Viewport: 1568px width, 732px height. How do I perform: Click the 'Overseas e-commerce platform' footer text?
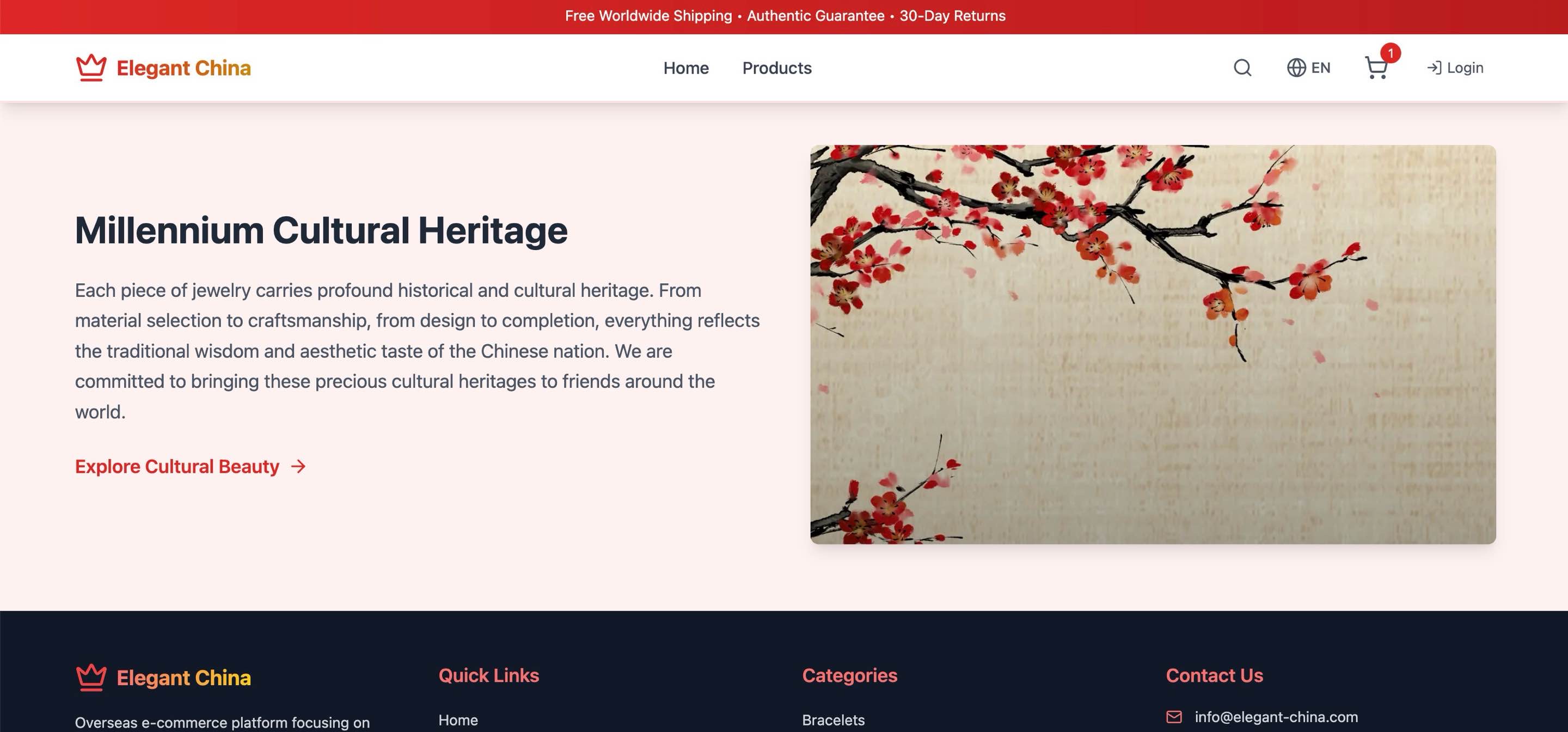point(222,722)
